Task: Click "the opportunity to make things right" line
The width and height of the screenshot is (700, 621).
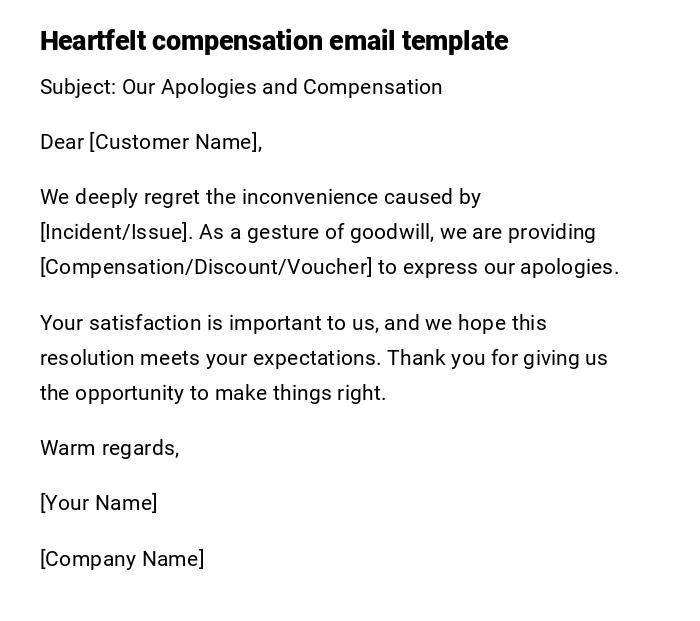Action: pos(212,393)
